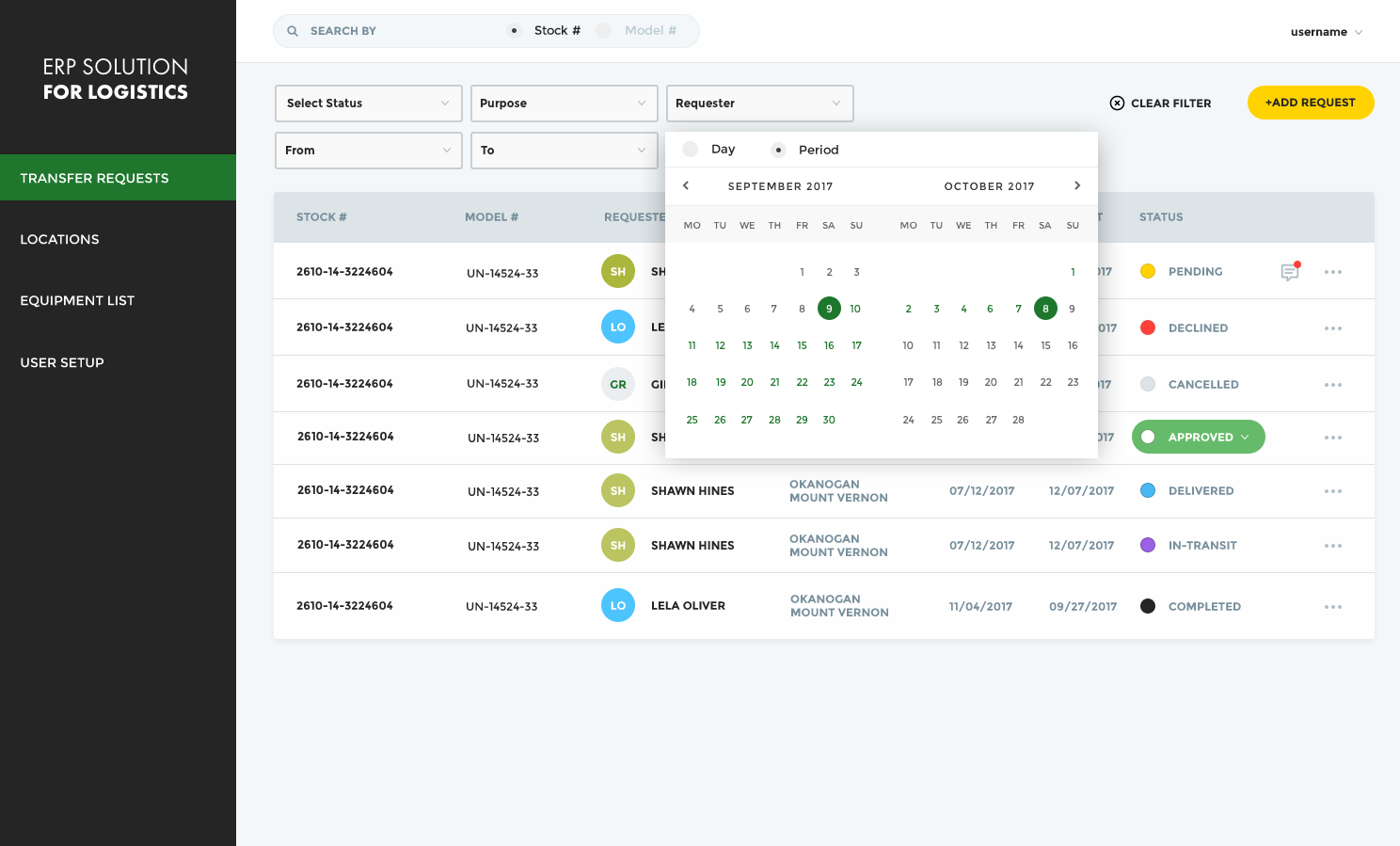
Task: Click the date 11/04/2017 in COMPLETED row
Action: (x=980, y=607)
